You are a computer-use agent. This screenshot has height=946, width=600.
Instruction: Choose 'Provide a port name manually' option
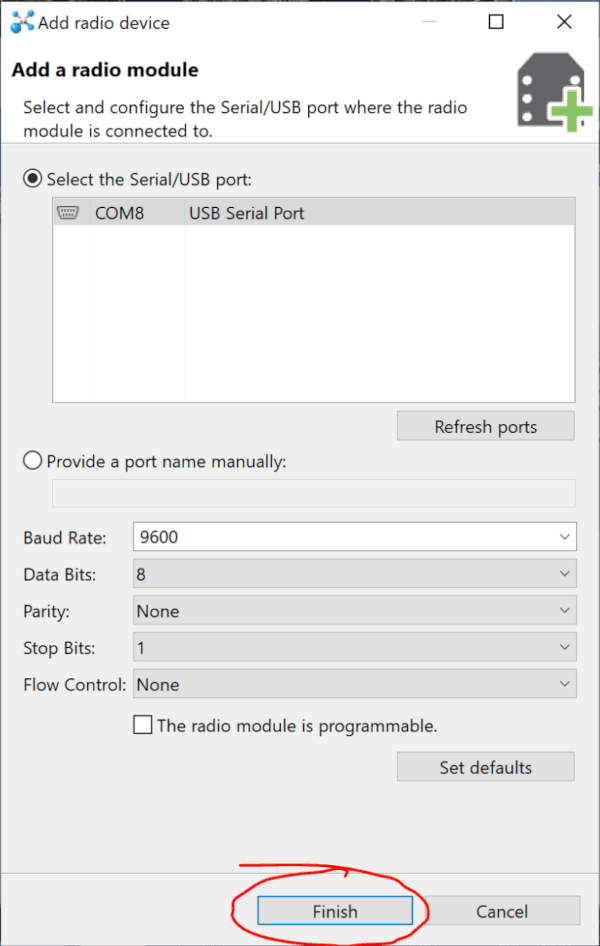(33, 461)
